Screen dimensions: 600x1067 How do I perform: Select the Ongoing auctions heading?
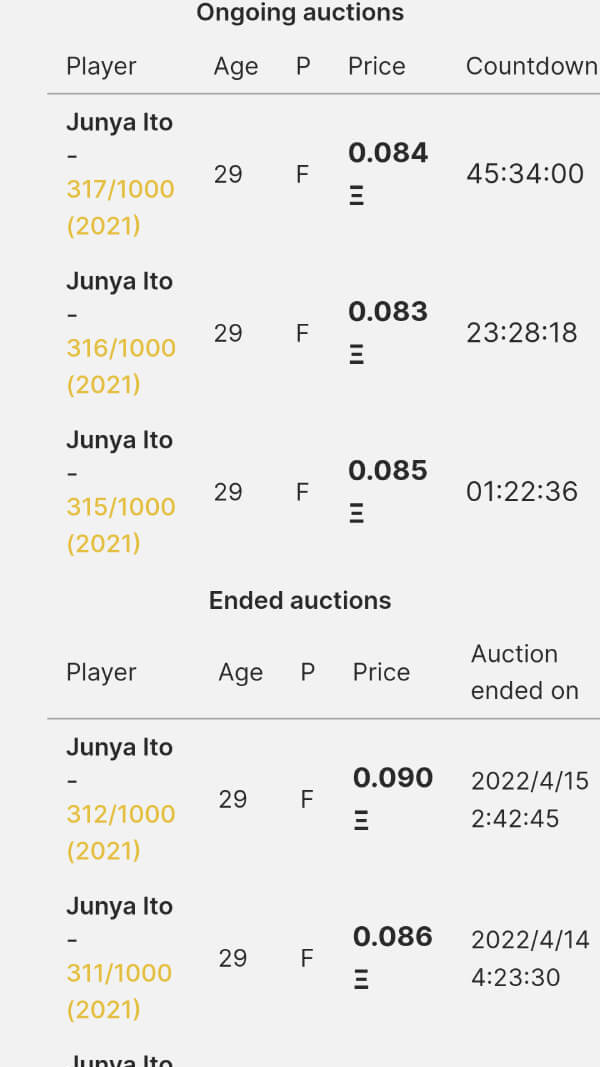(x=300, y=13)
